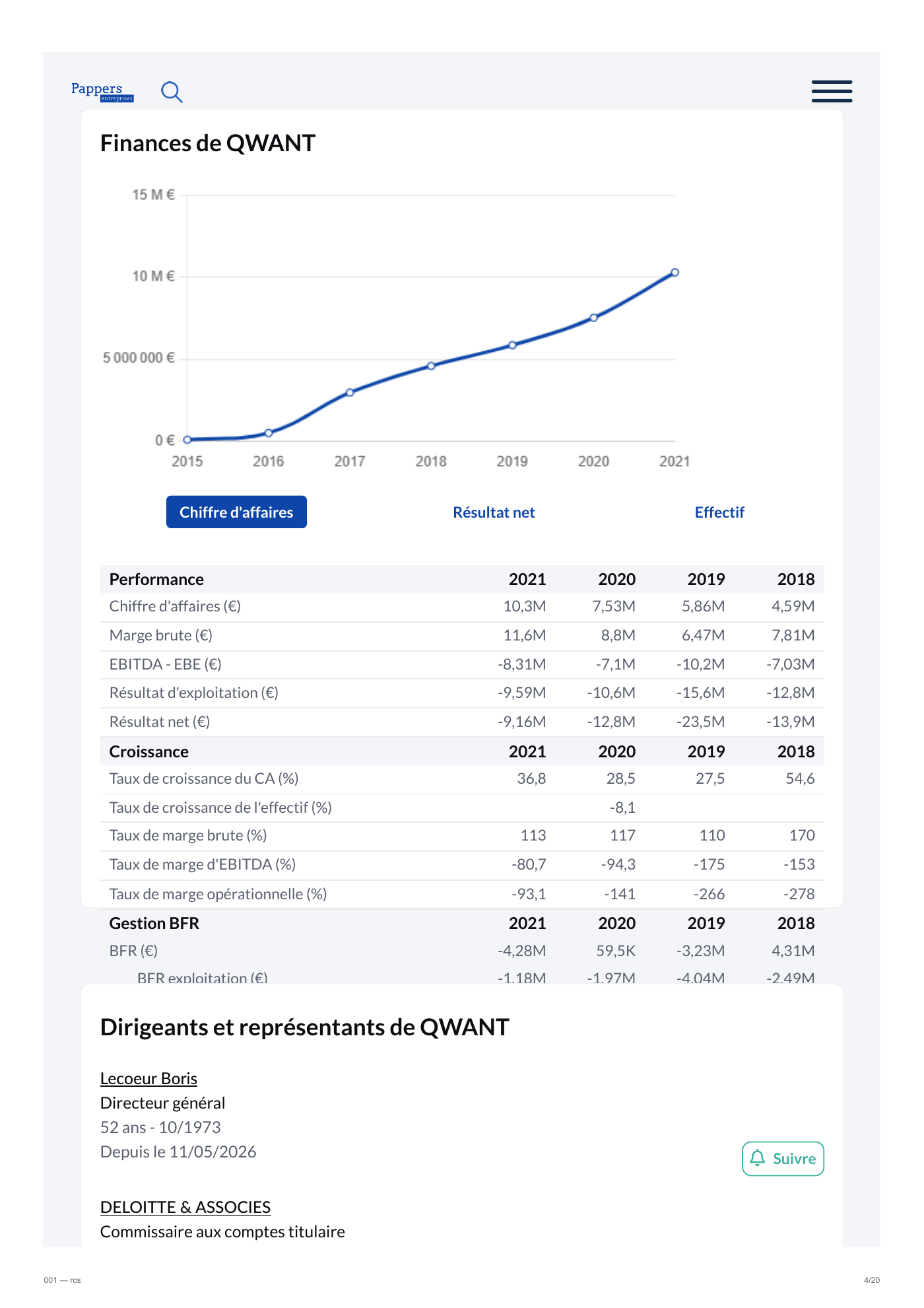Click the 'BFR (€)' row label

click(x=133, y=951)
